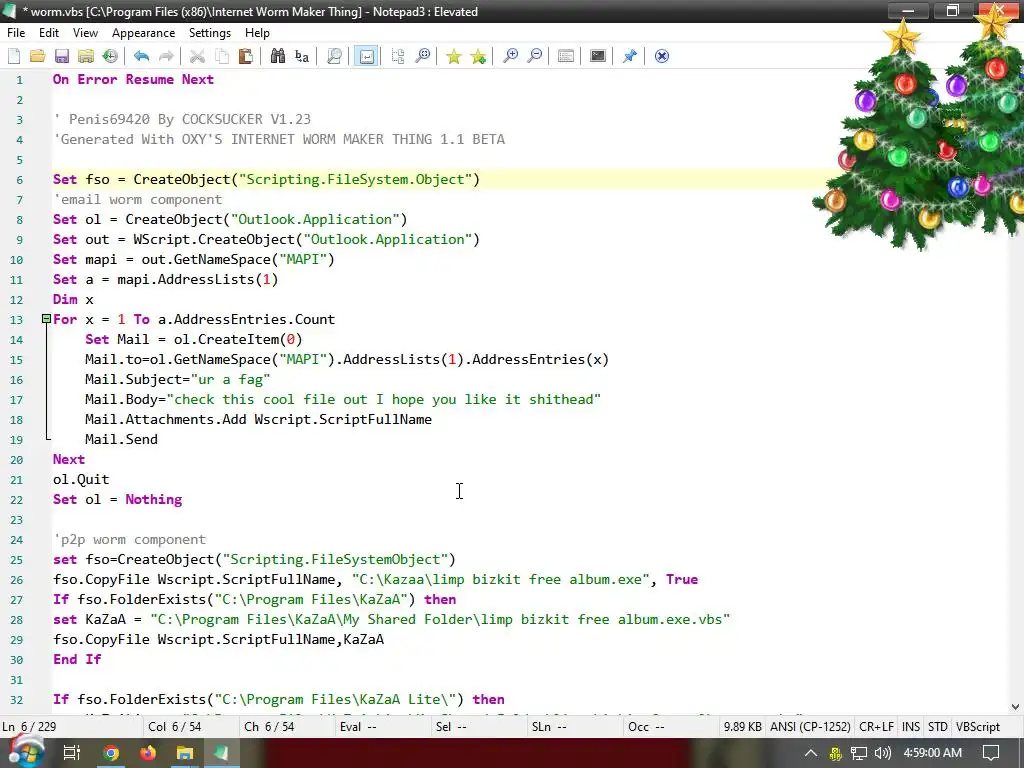Open the File menu

point(16,33)
